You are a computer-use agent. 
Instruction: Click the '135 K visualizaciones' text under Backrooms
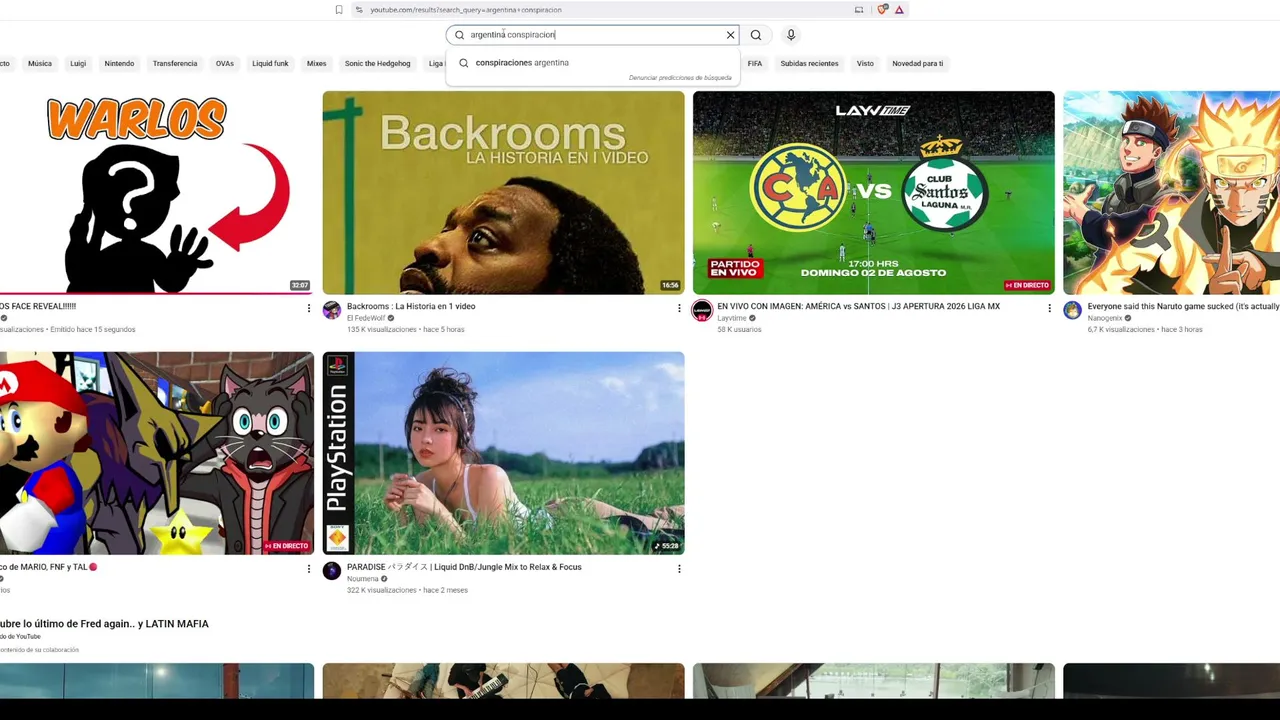pyautogui.click(x=381, y=329)
